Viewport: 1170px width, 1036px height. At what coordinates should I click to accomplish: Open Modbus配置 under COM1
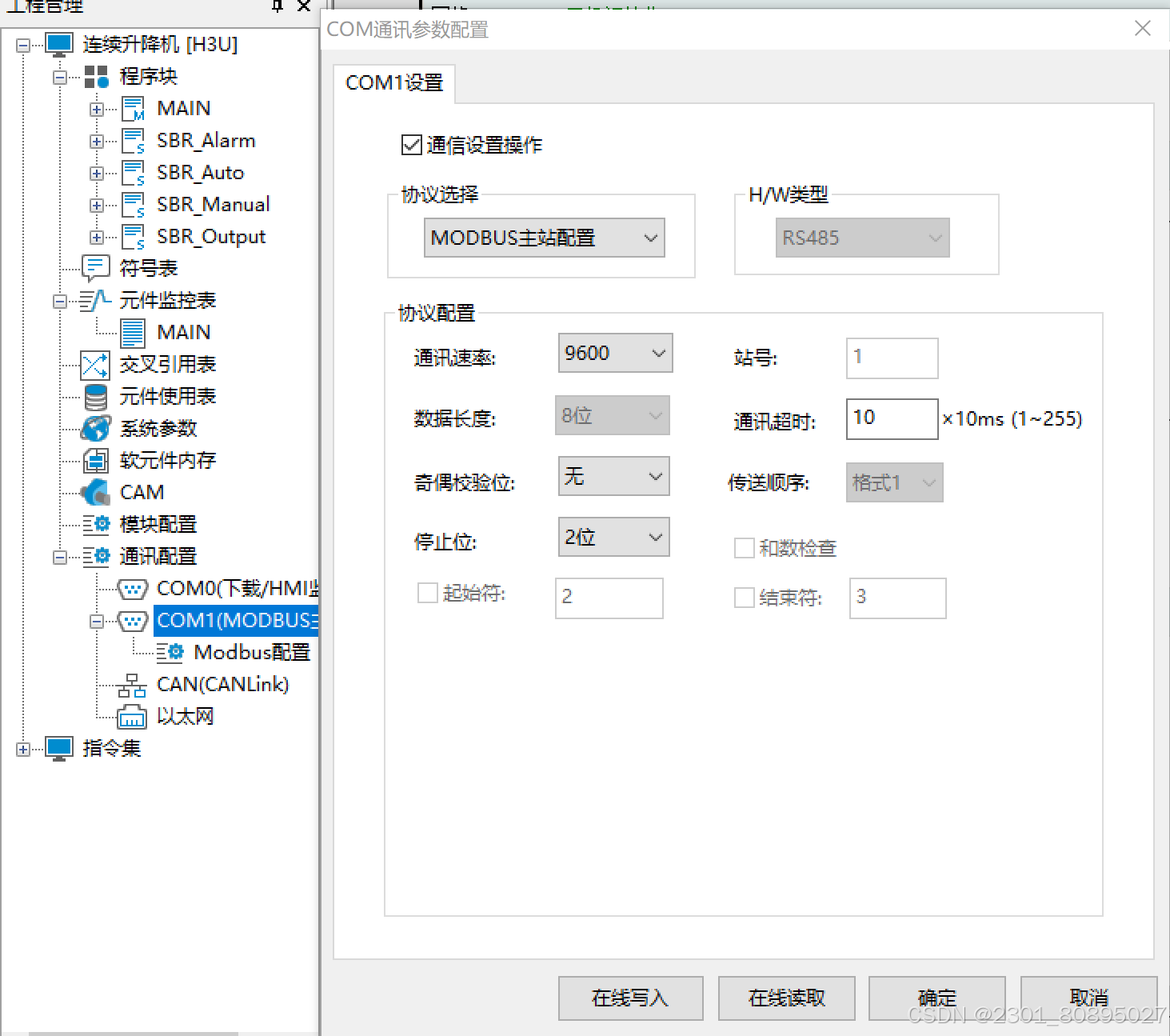pyautogui.click(x=252, y=652)
